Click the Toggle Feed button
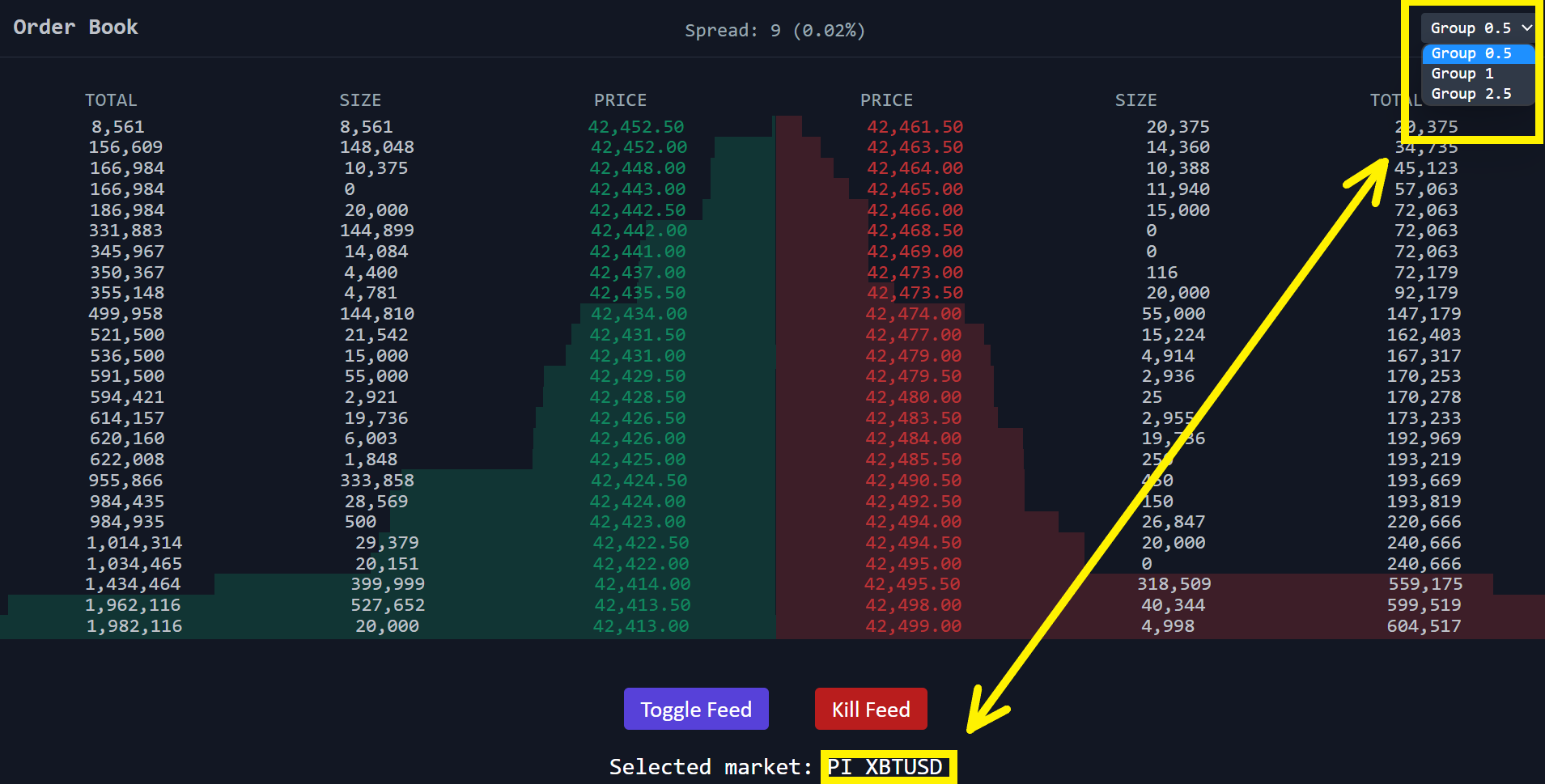The image size is (1545, 784). (x=696, y=709)
